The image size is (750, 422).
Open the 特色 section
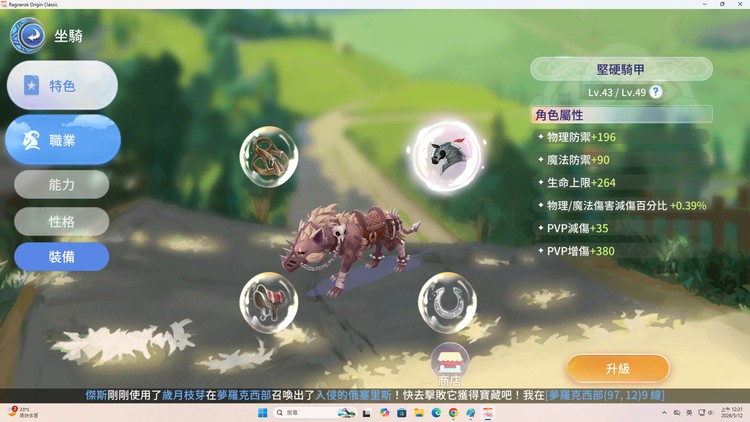pyautogui.click(x=62, y=86)
